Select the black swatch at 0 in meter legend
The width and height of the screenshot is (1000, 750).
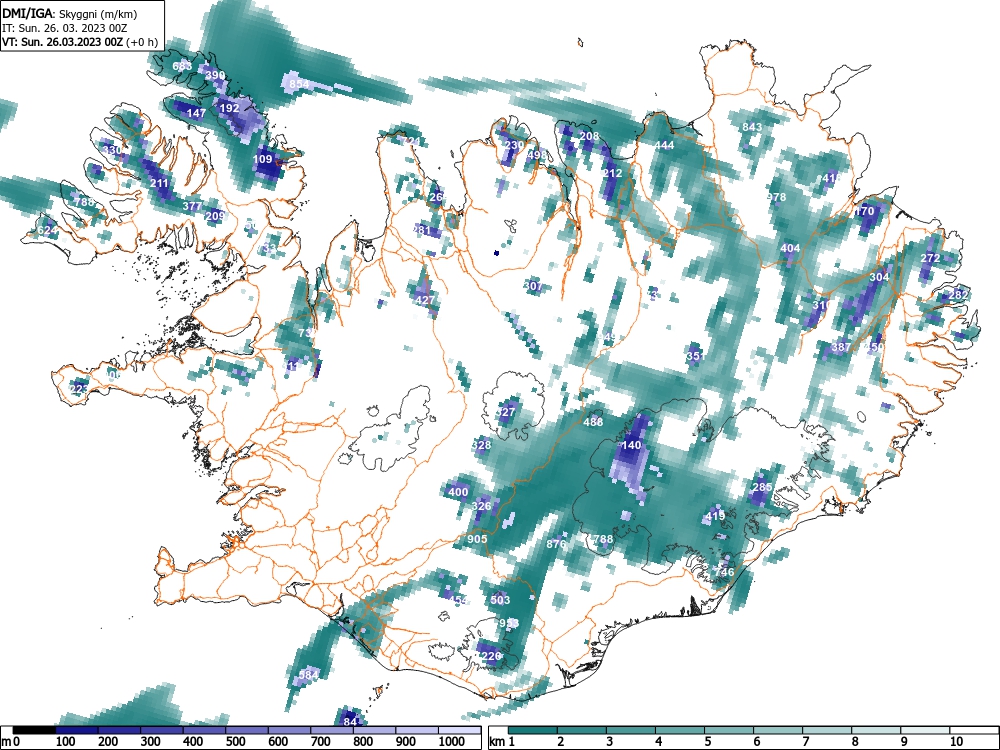coord(33,730)
